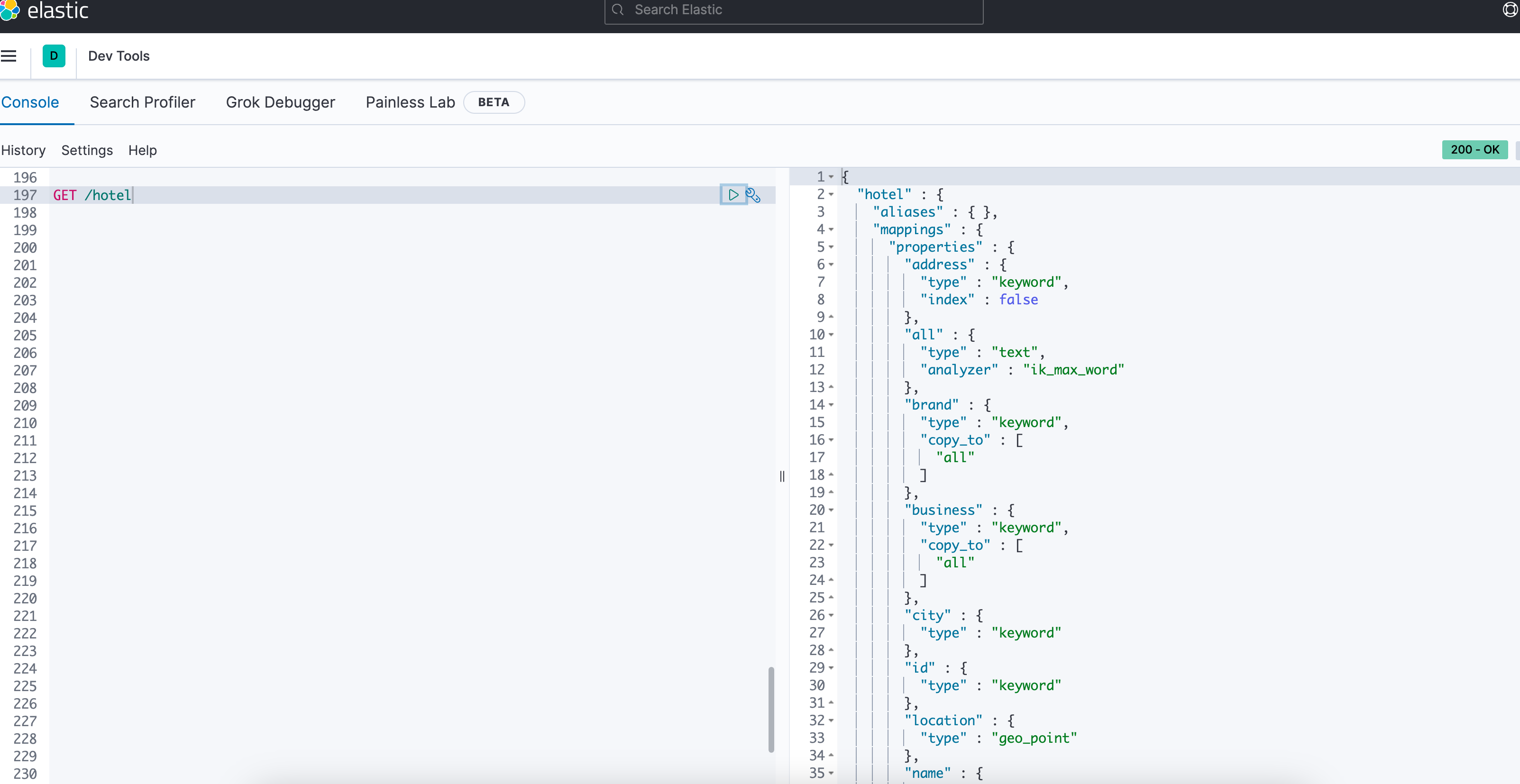Open the hamburger navigation menu

(x=9, y=56)
